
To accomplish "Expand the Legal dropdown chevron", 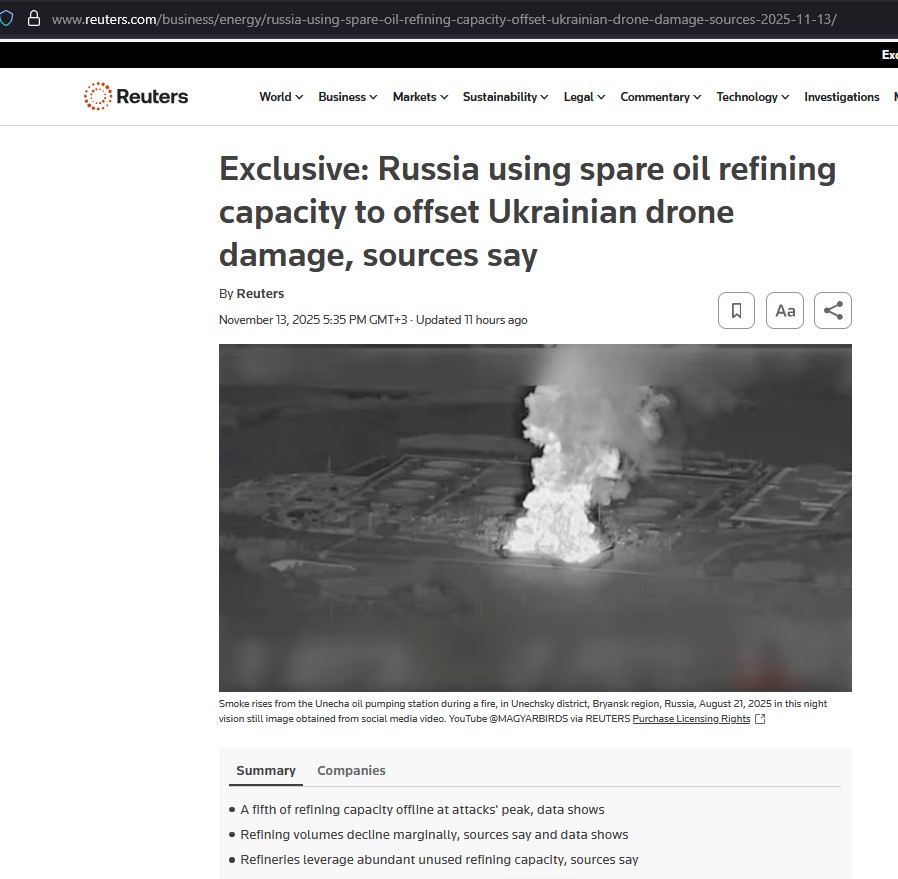I will (x=601, y=97).
